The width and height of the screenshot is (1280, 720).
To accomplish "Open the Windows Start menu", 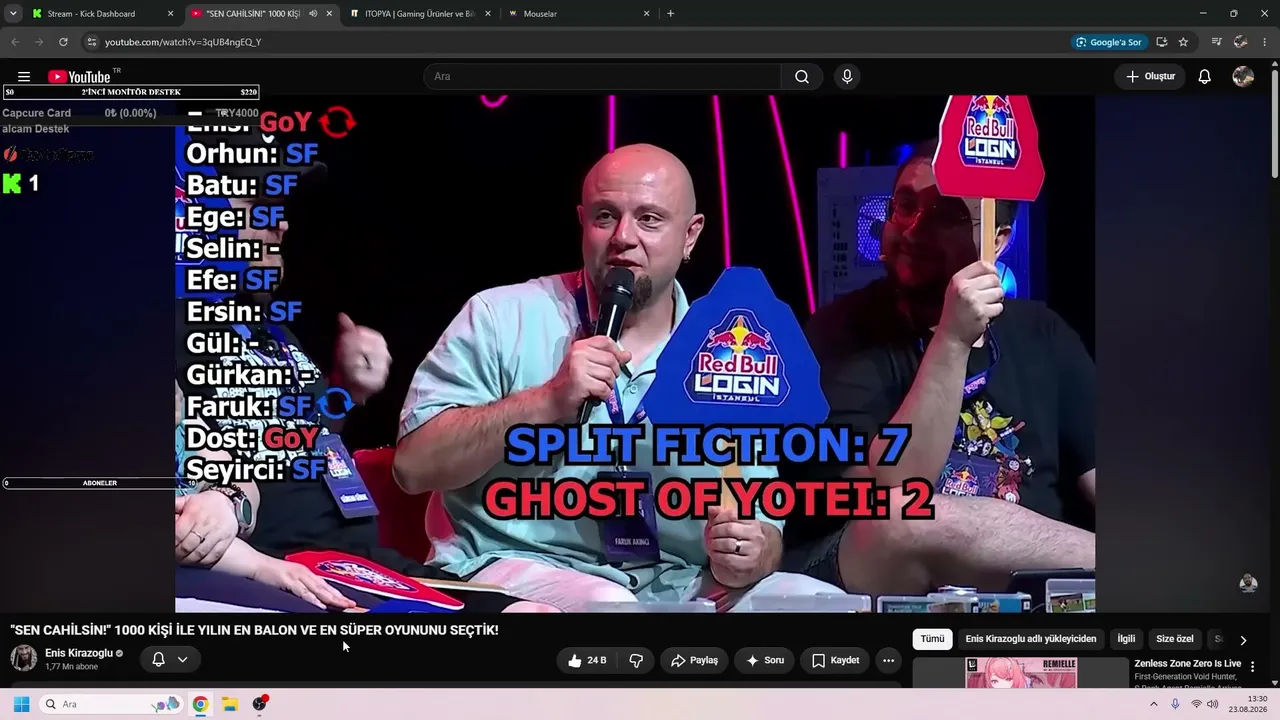I will coord(21,704).
